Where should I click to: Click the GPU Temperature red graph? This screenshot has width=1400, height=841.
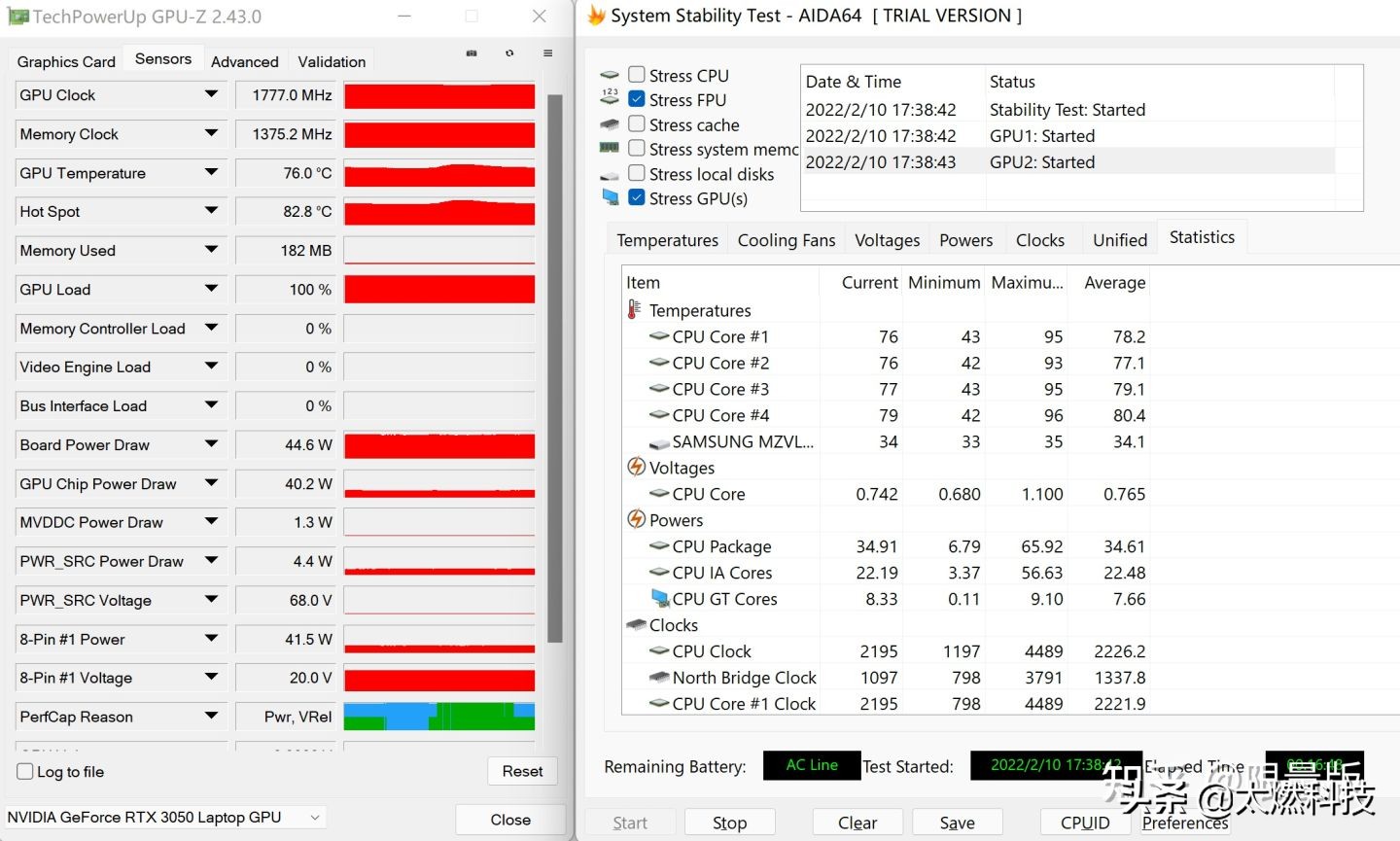439,173
